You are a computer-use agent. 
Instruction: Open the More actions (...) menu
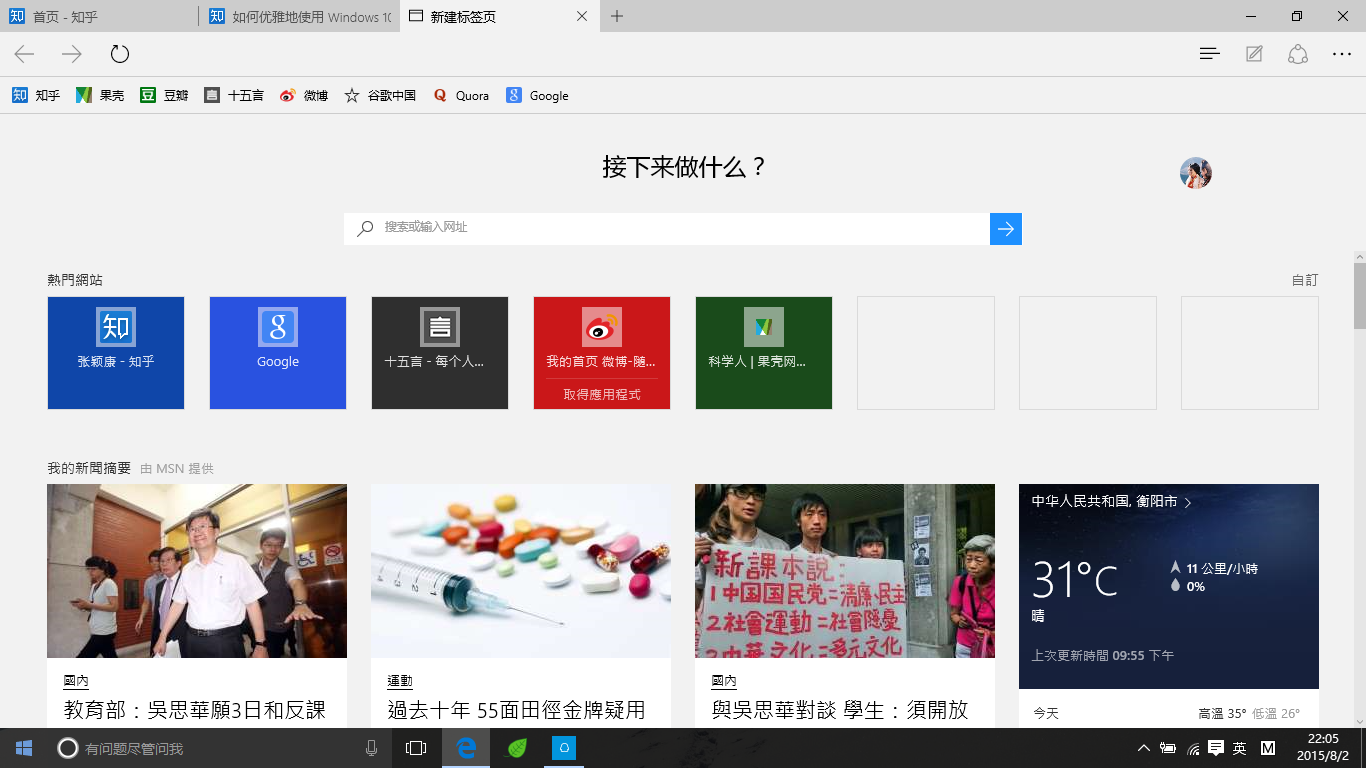[x=1342, y=54]
